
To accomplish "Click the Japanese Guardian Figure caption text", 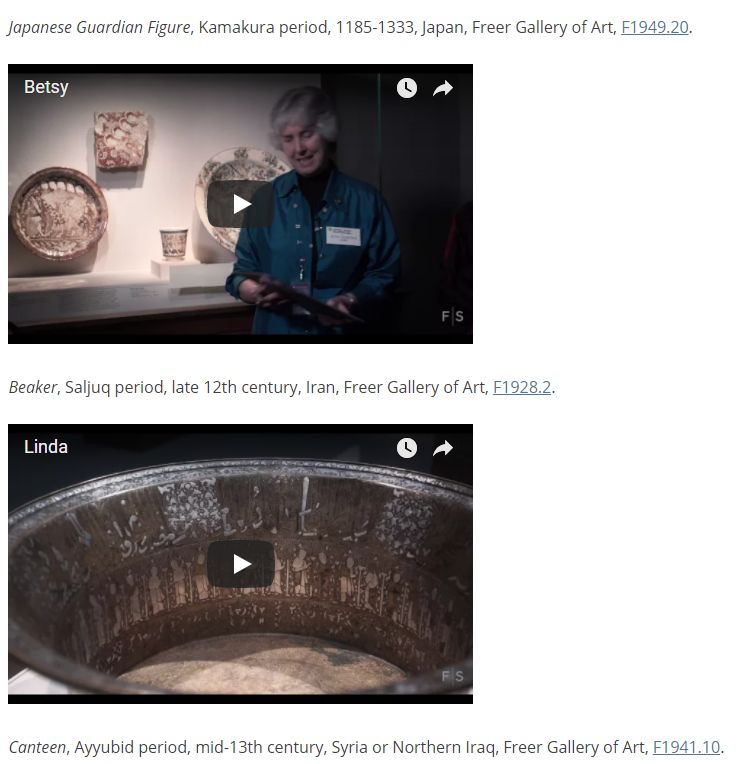I will pyautogui.click(x=99, y=27).
